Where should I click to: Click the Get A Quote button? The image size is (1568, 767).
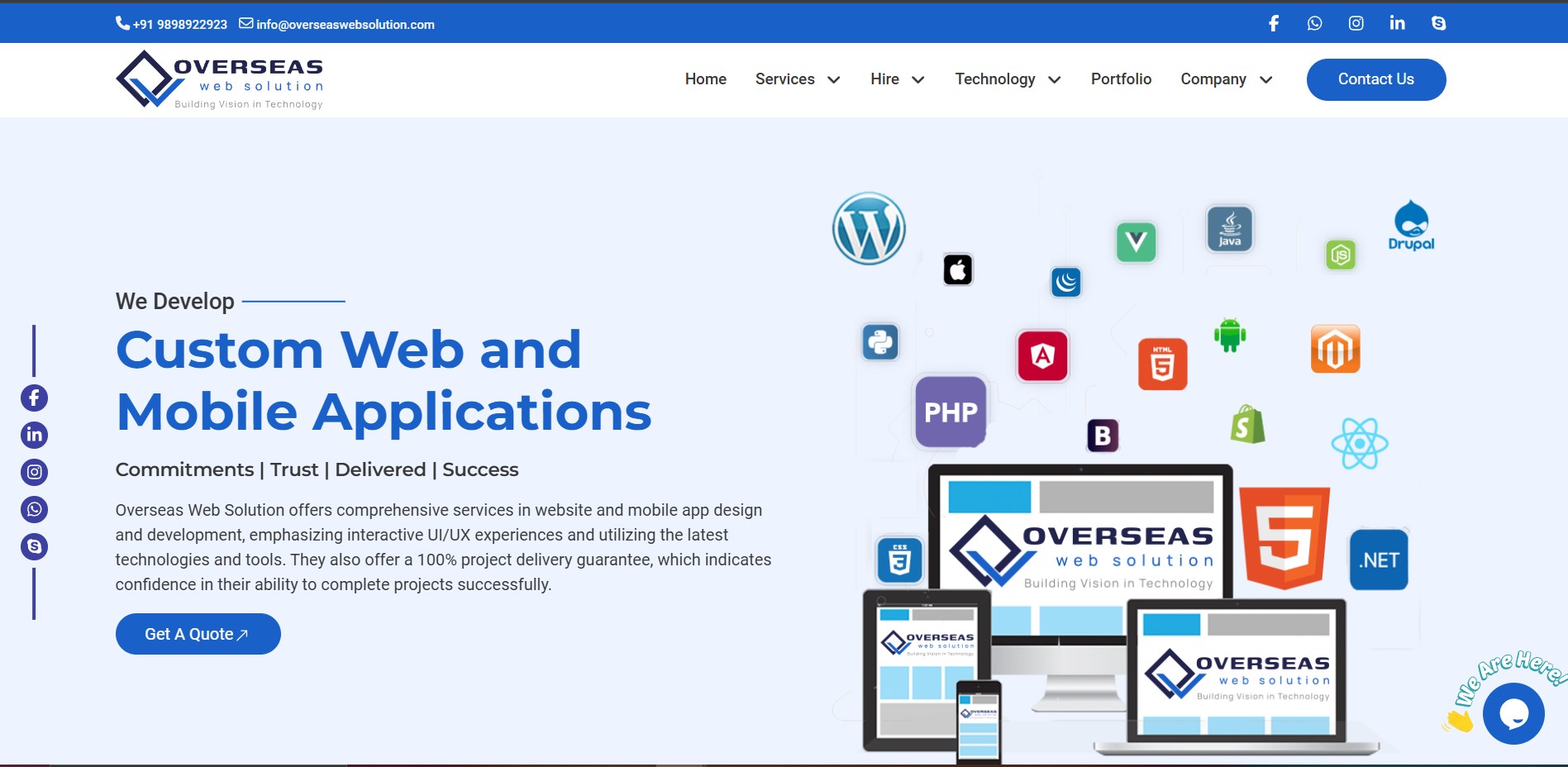pos(198,634)
